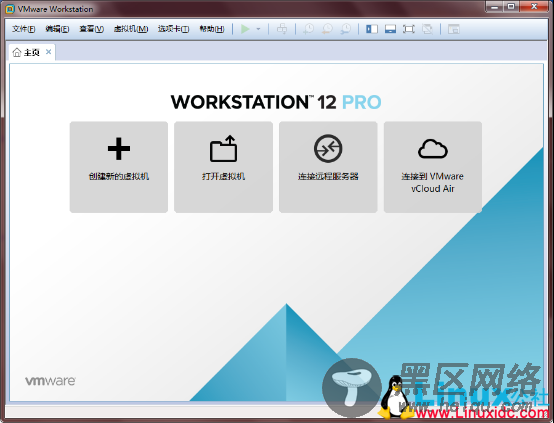Click the Unity mode toolbar icon
554x423 pixels.
click(427, 29)
